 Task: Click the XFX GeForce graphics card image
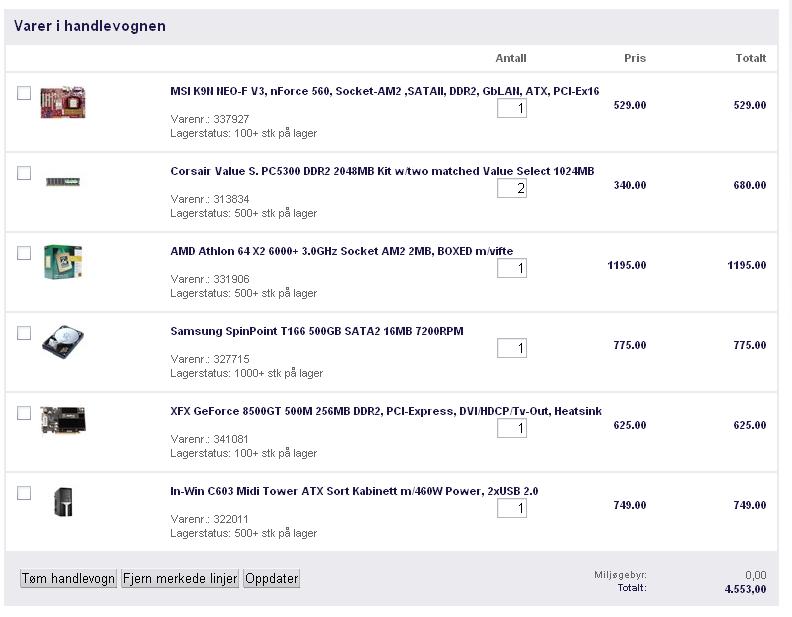click(63, 420)
